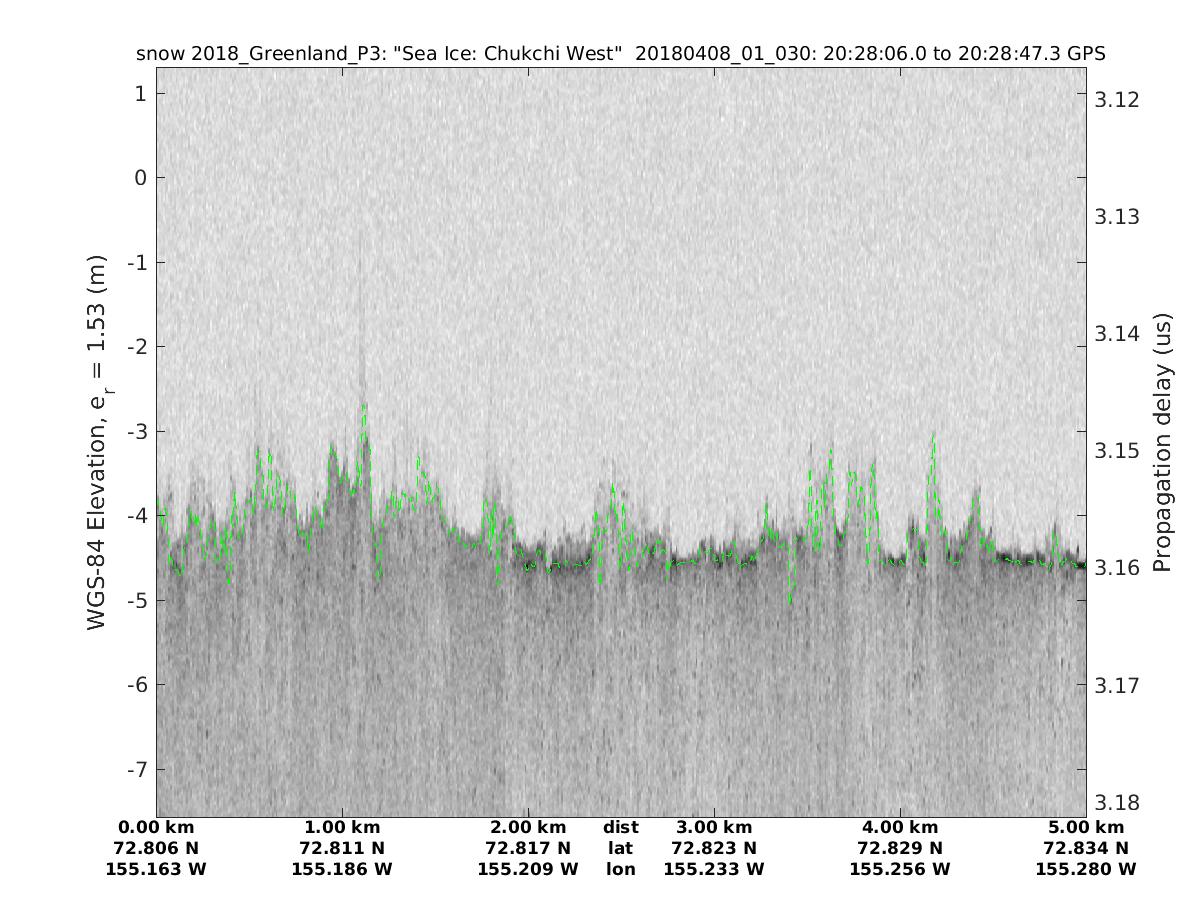Click the 2.00 km x-axis tick label
The width and height of the screenshot is (1200, 900).
click(528, 828)
